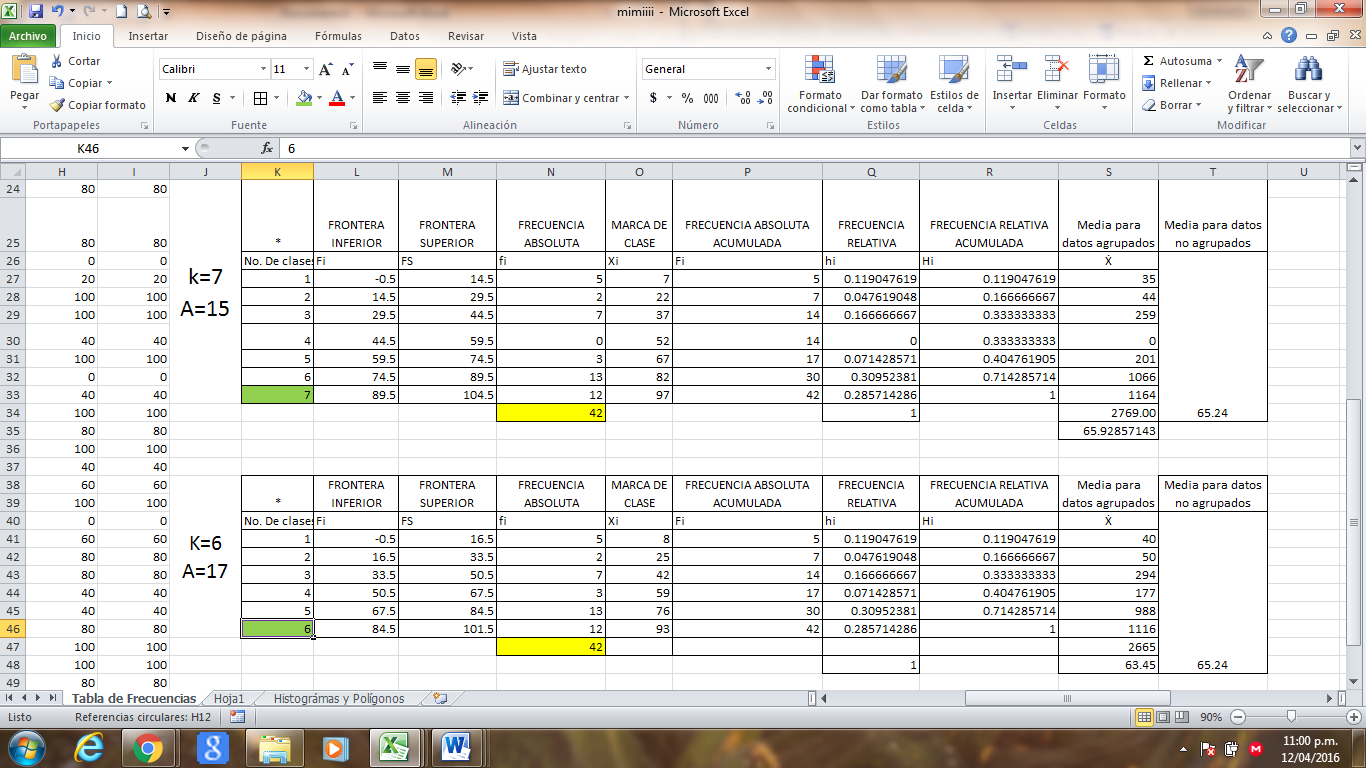The image size is (1366, 768).
Task: Expand the Calibri font name dropdown
Action: coord(264,69)
